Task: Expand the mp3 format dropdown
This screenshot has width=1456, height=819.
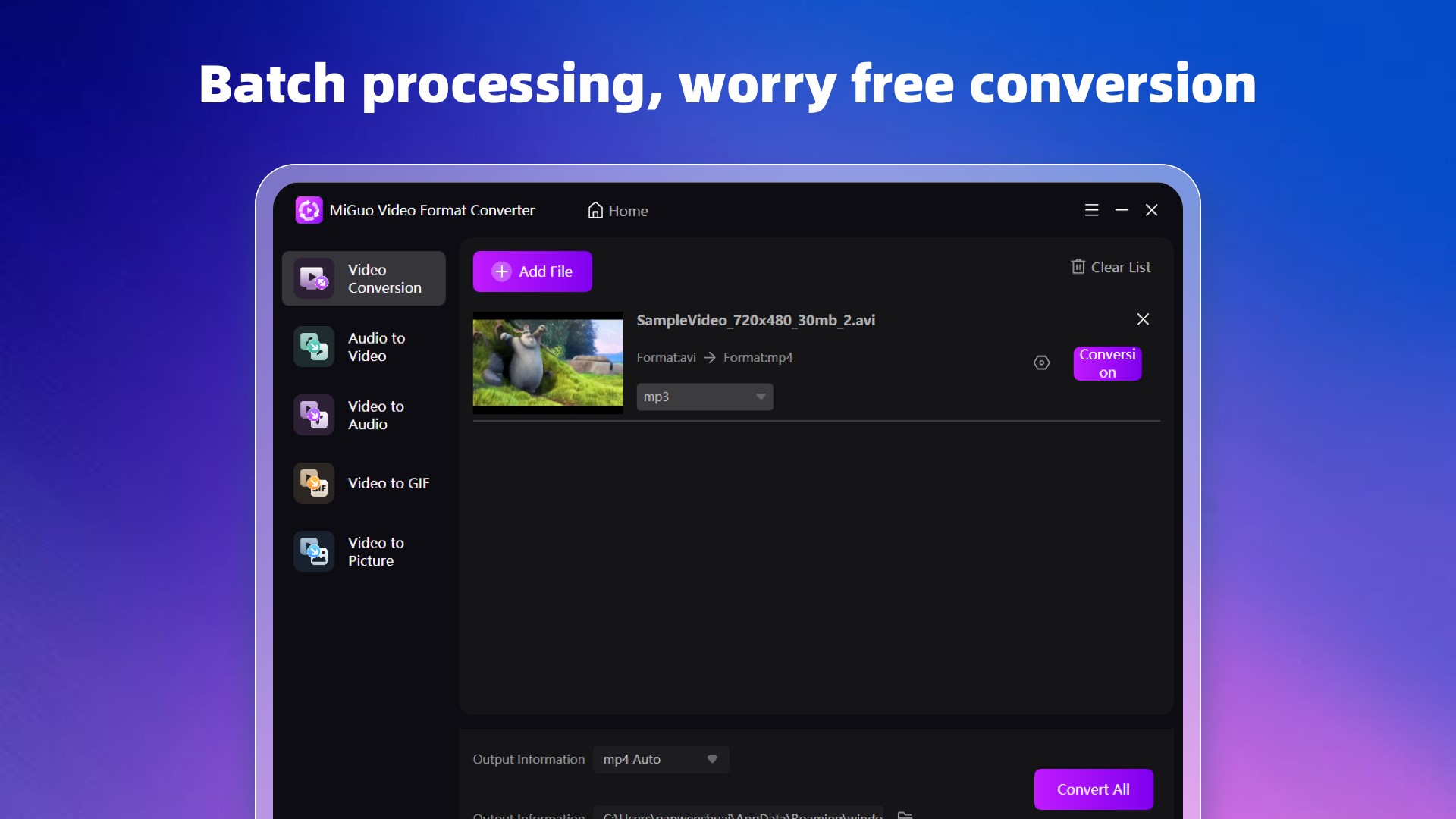Action: point(704,397)
